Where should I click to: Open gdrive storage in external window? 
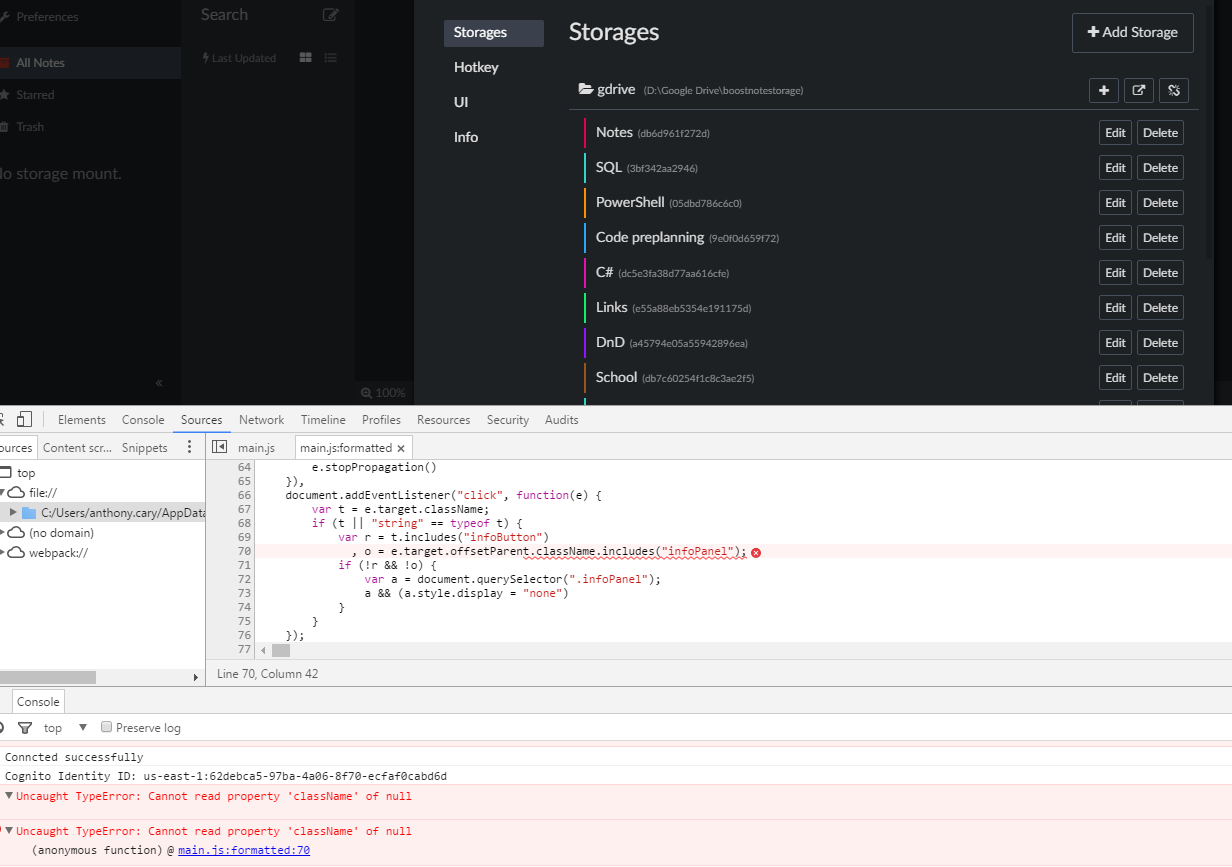click(x=1139, y=90)
